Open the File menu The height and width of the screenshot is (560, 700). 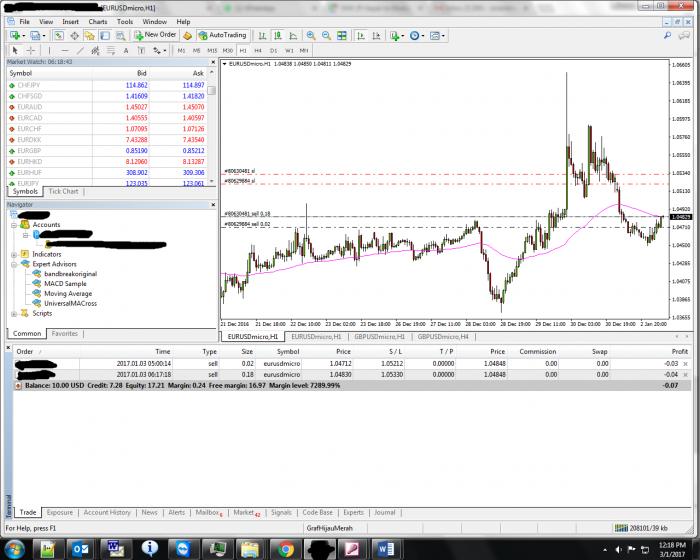pos(25,21)
